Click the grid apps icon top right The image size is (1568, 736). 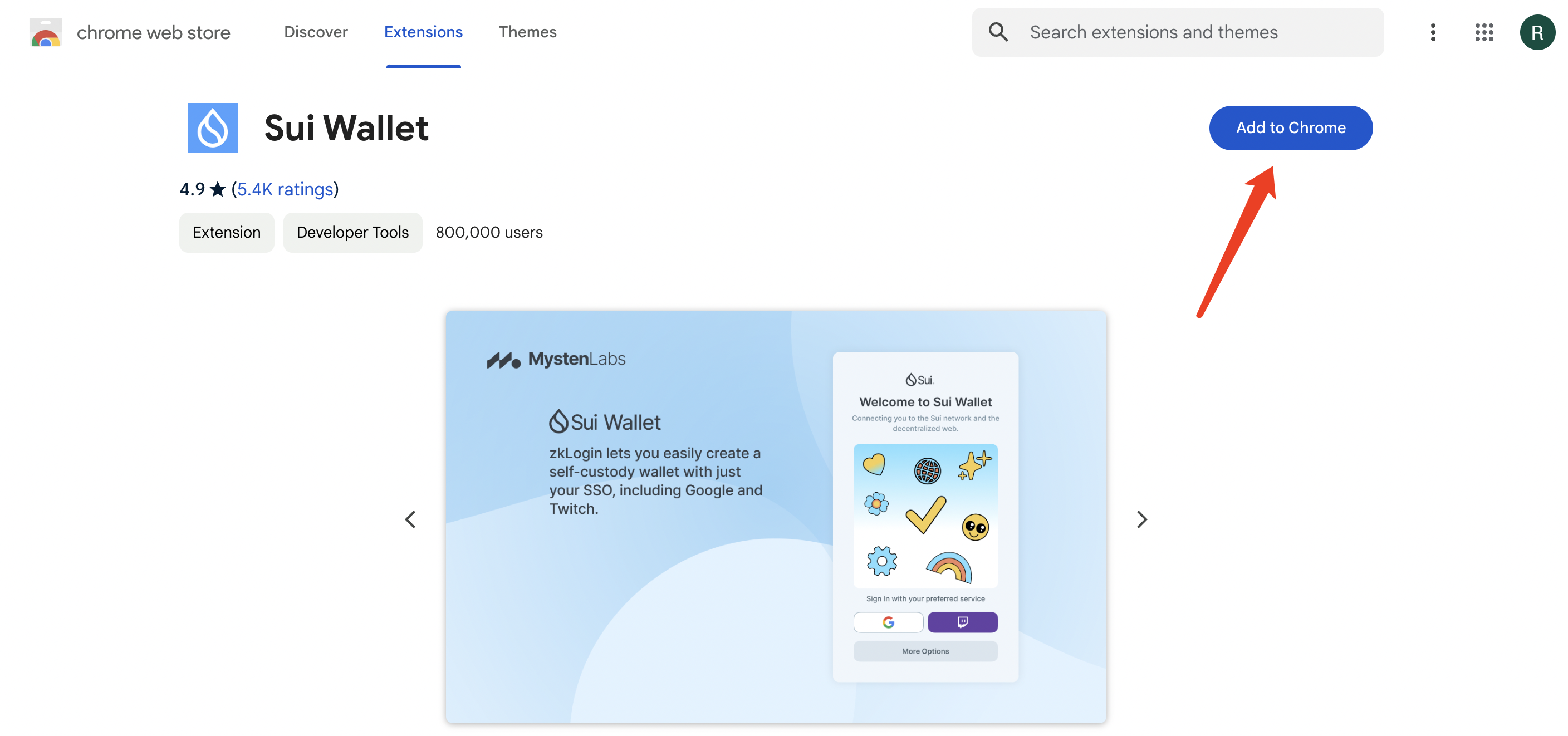point(1484,31)
